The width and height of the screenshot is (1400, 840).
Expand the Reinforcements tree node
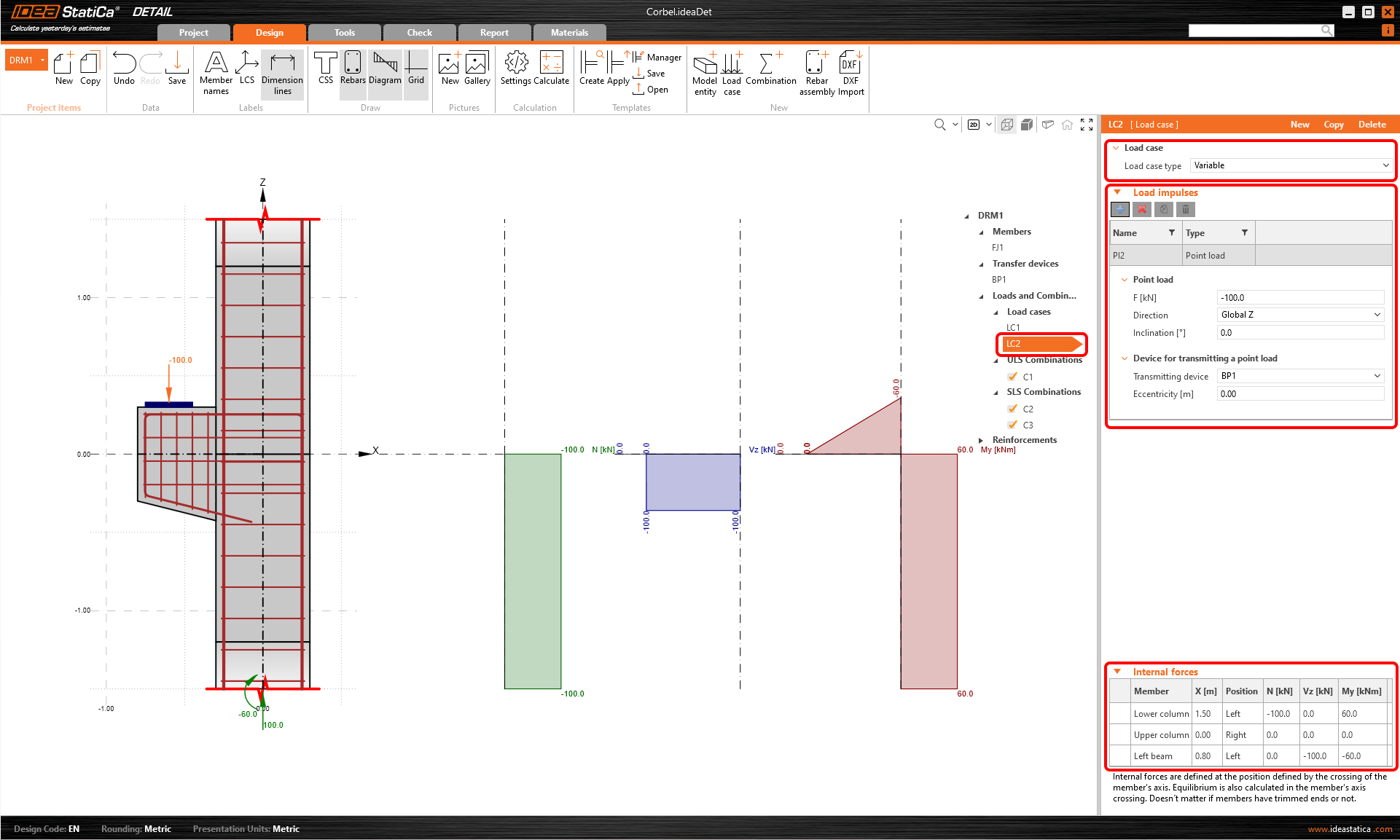(981, 440)
